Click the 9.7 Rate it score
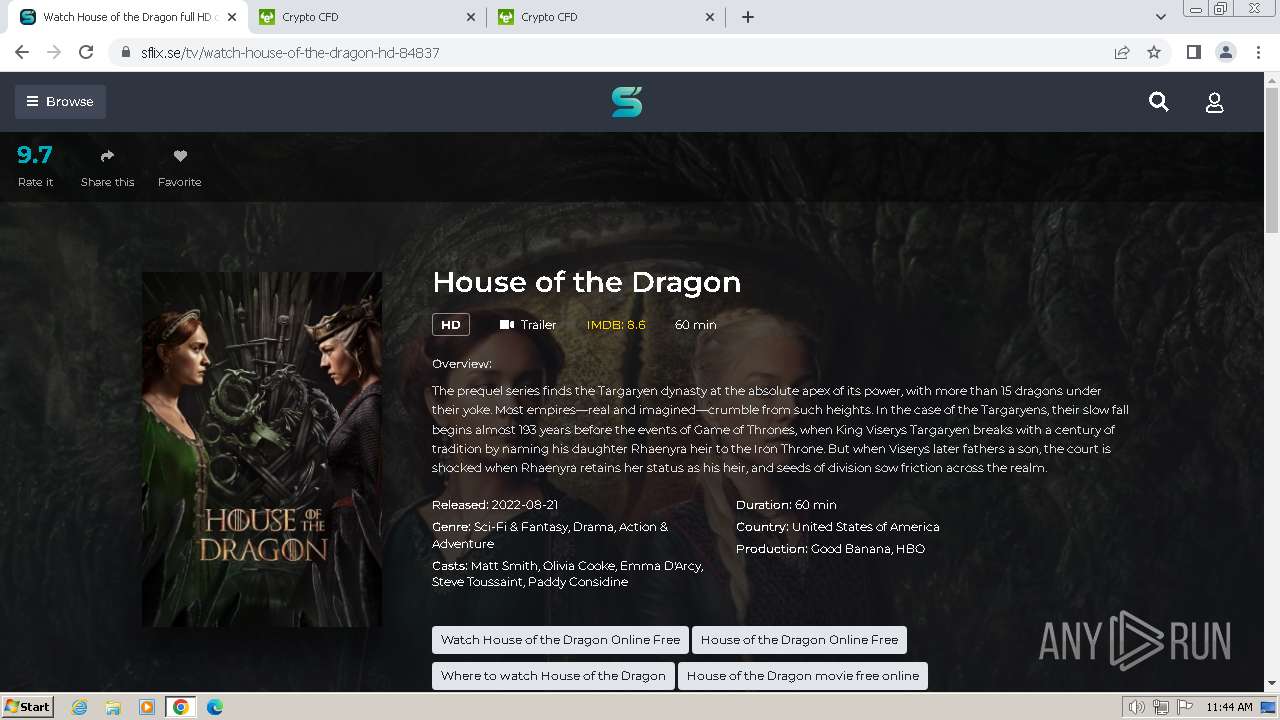The width and height of the screenshot is (1280, 720). (x=35, y=155)
